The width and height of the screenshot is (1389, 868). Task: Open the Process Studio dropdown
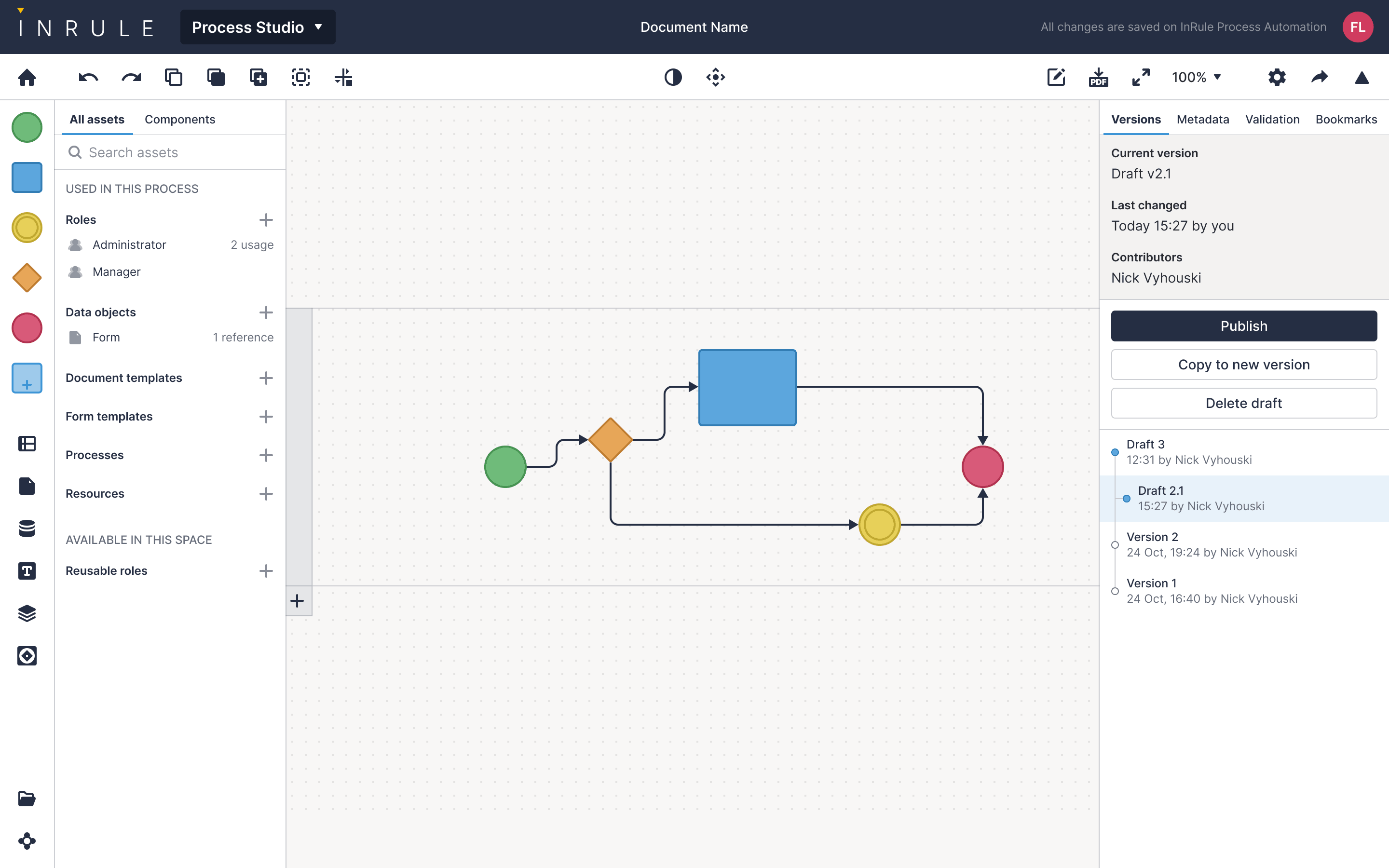[x=258, y=27]
